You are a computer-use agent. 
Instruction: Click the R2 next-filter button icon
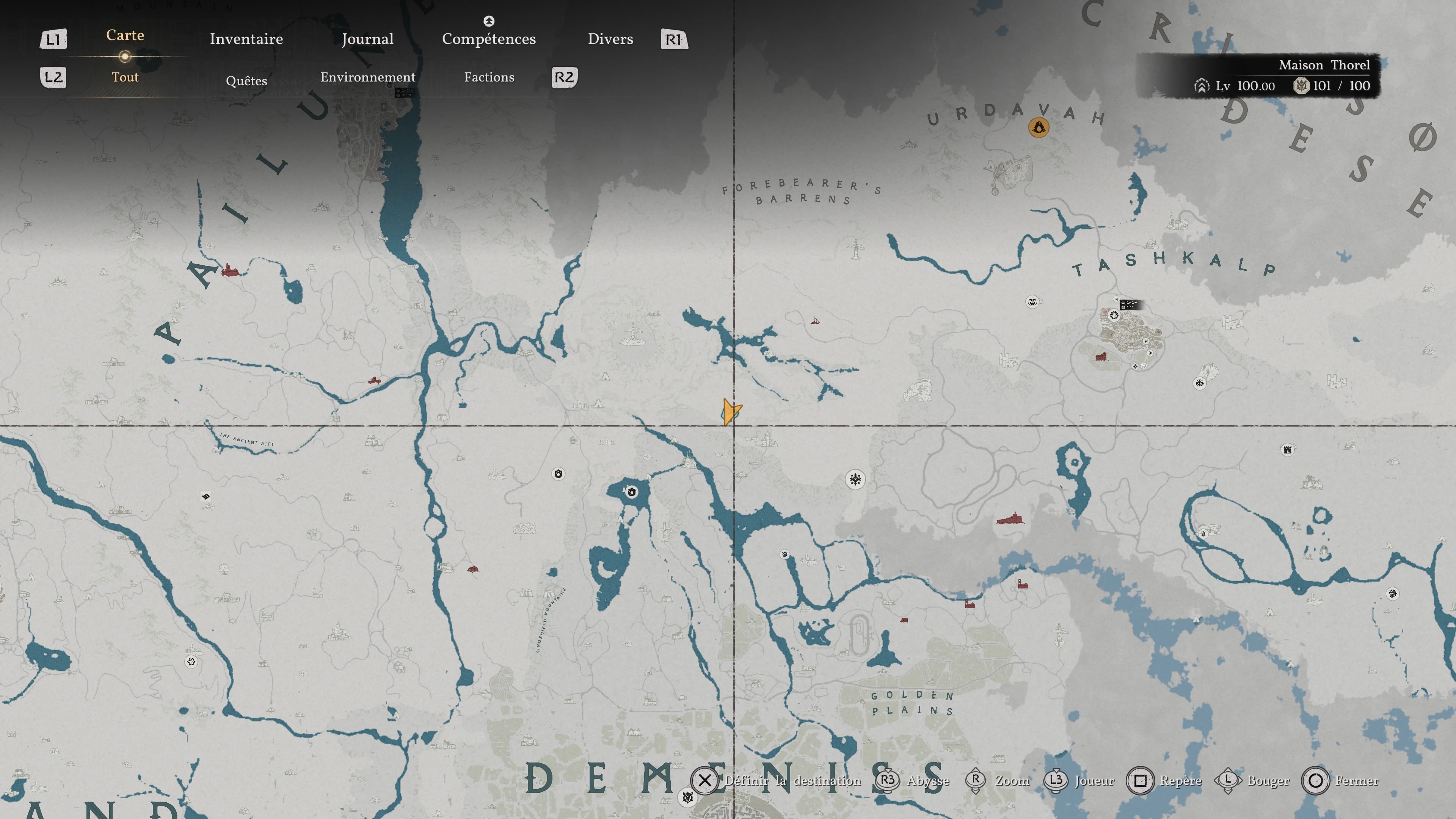(x=564, y=77)
